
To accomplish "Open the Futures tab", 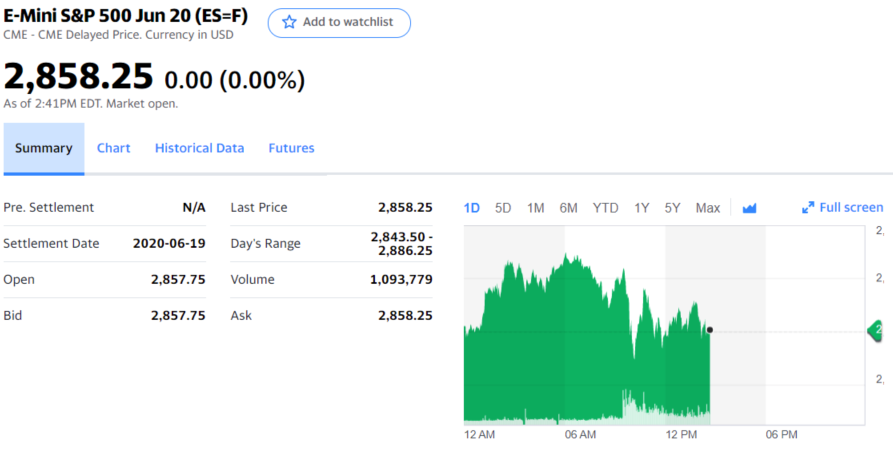I will (x=291, y=148).
